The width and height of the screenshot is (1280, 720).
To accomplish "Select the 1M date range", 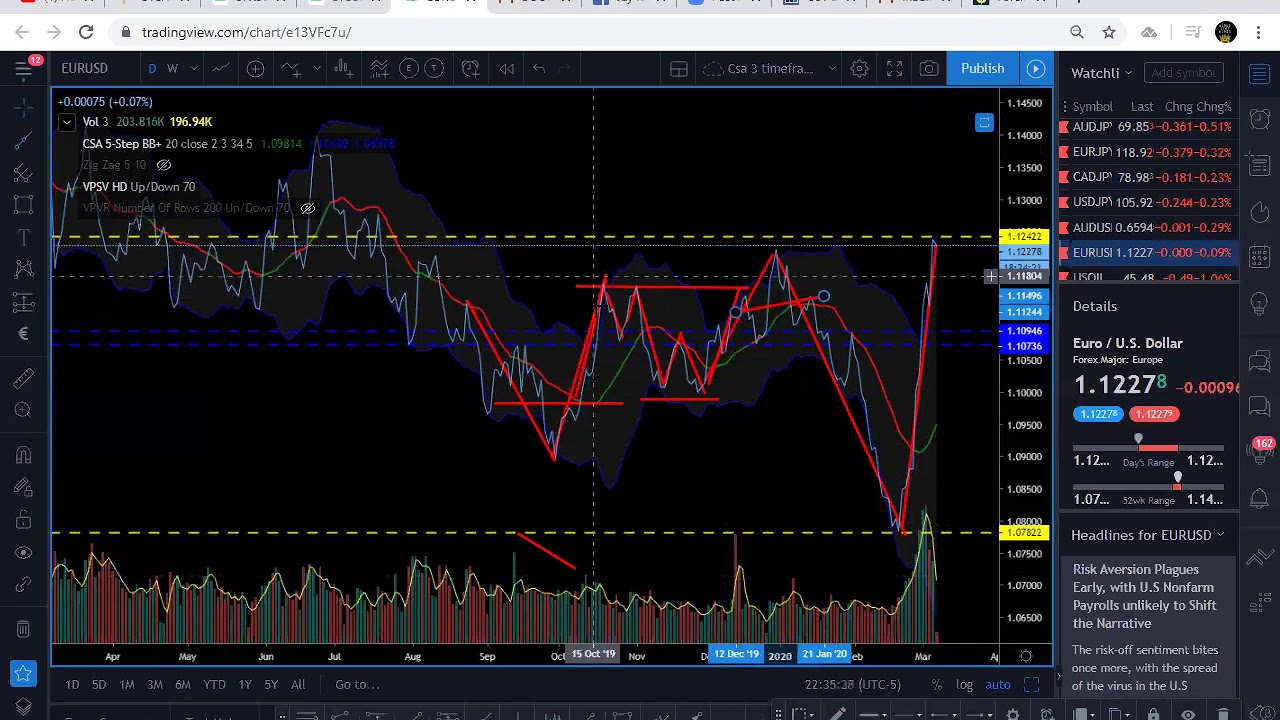I will 127,684.
